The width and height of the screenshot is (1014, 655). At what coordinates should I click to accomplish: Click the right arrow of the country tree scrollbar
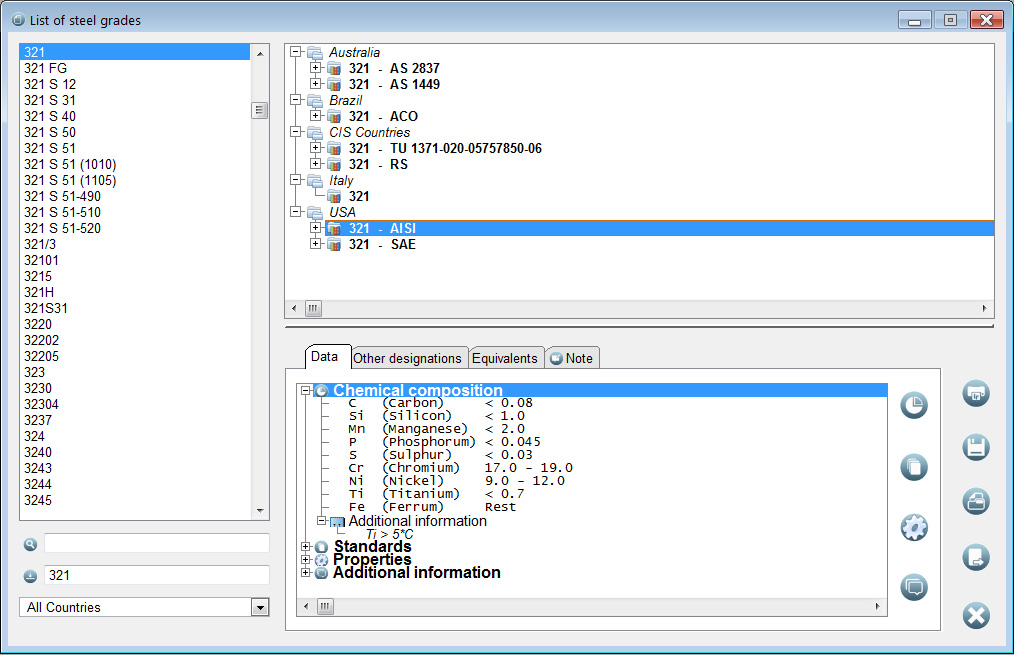(x=984, y=308)
